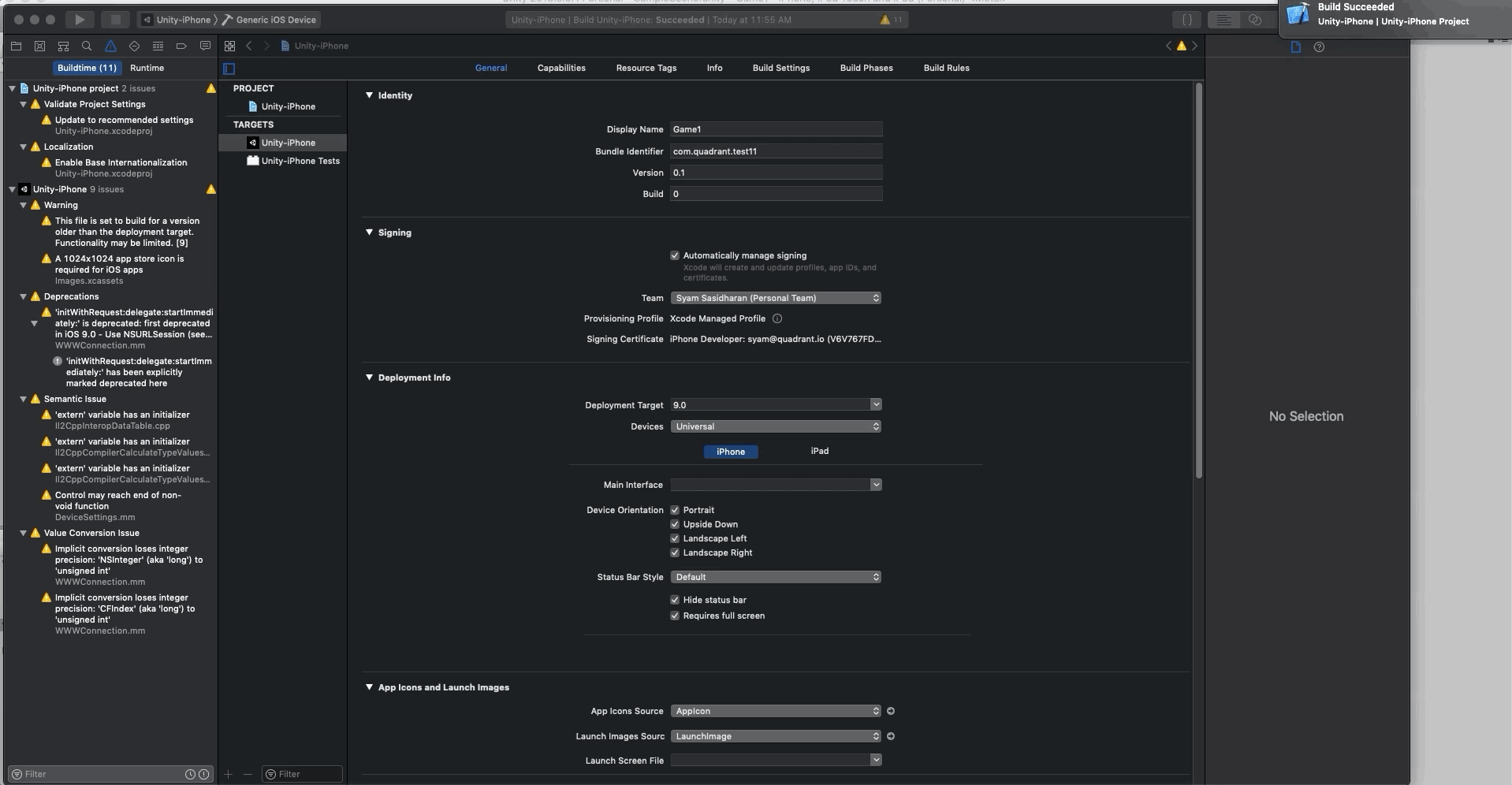
Task: Uncheck Landscape Left orientation
Action: [675, 538]
